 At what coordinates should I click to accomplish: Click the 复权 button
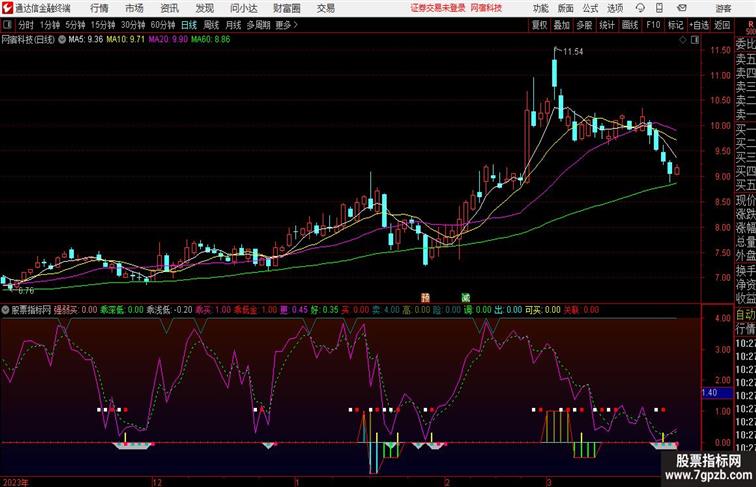click(x=540, y=25)
